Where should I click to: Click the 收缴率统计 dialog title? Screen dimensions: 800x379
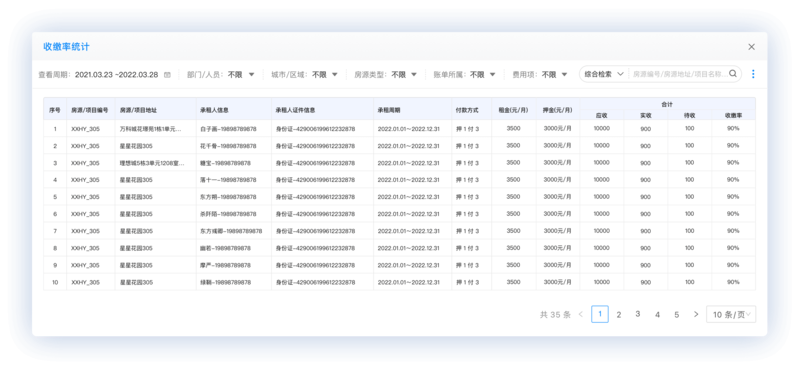[x=66, y=47]
